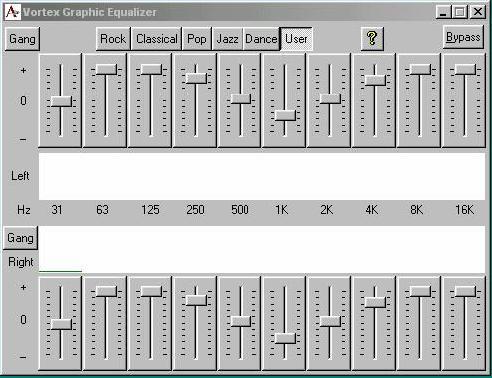
Task: Click the Left channel 4K slider handle
Action: [x=375, y=80]
